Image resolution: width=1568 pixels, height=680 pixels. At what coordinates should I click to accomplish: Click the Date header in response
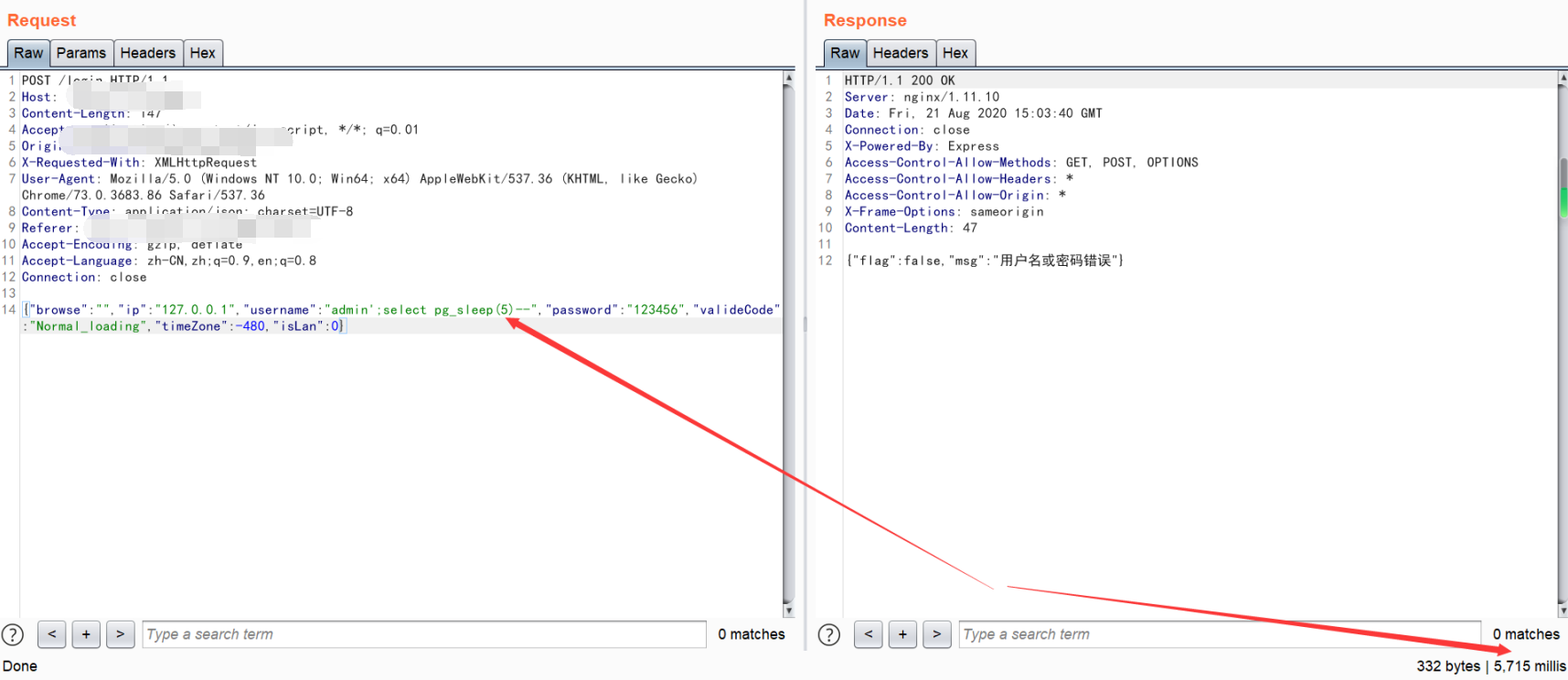pos(973,113)
